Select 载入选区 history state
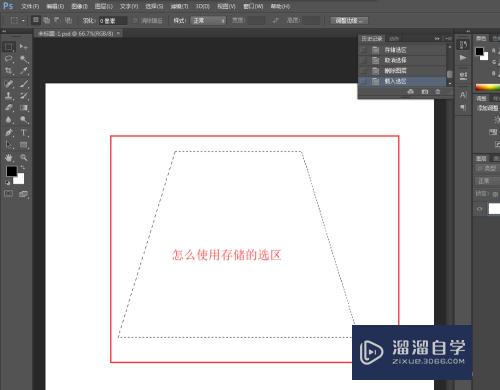The height and width of the screenshot is (390, 500). (x=403, y=81)
